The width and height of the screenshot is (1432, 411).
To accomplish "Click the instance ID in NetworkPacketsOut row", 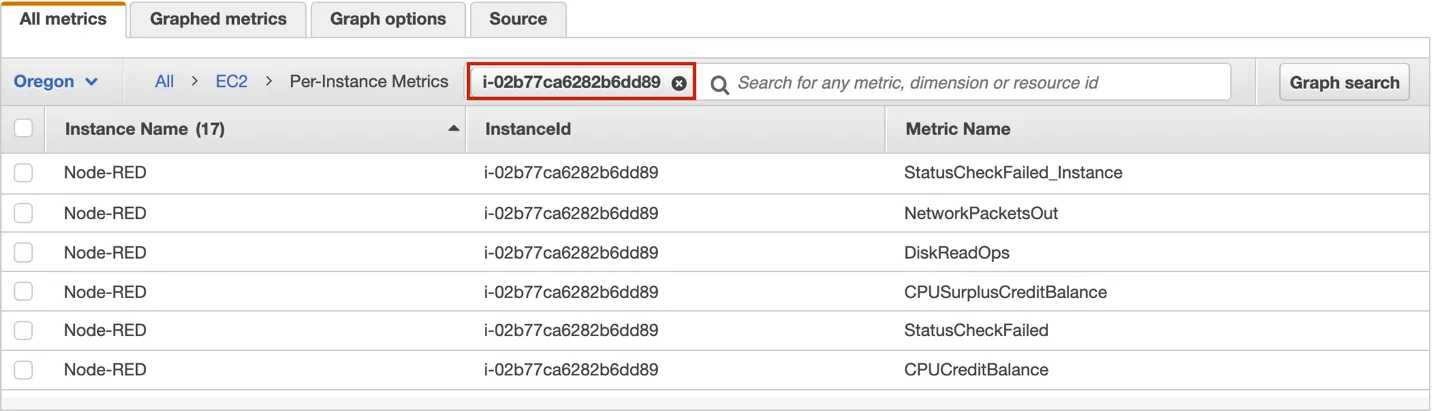I will coord(571,213).
